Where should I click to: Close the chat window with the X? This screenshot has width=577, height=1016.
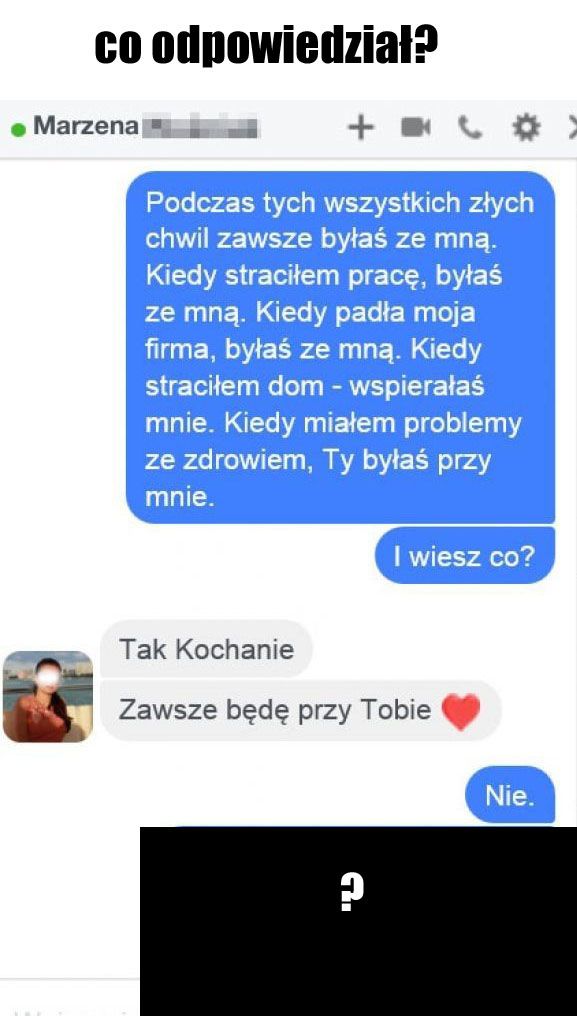click(x=572, y=127)
